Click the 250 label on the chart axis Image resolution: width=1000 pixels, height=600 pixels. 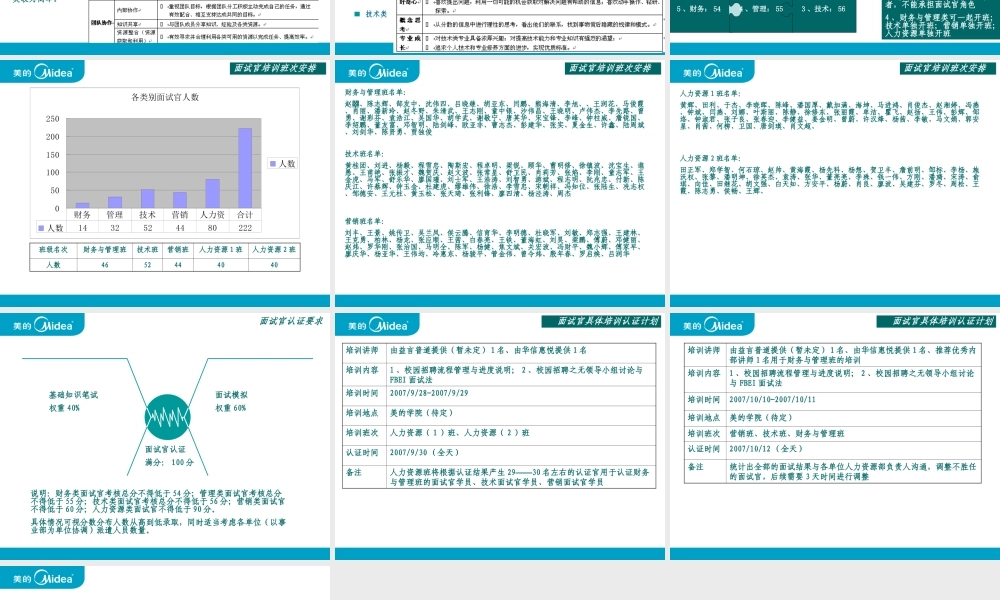52,119
